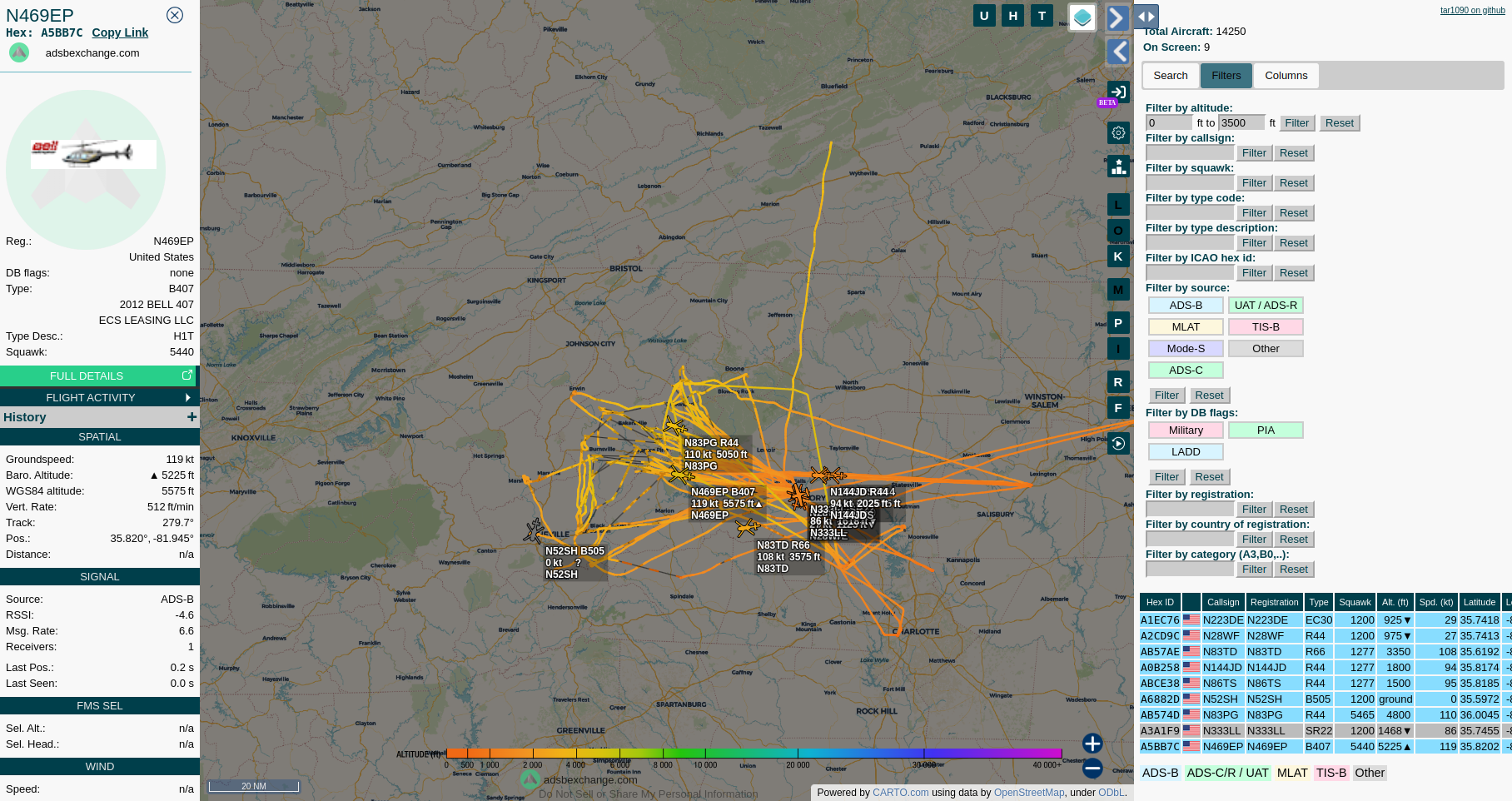This screenshot has height=801, width=1512.
Task: Toggle PIA DB flag filter
Action: tap(1266, 430)
